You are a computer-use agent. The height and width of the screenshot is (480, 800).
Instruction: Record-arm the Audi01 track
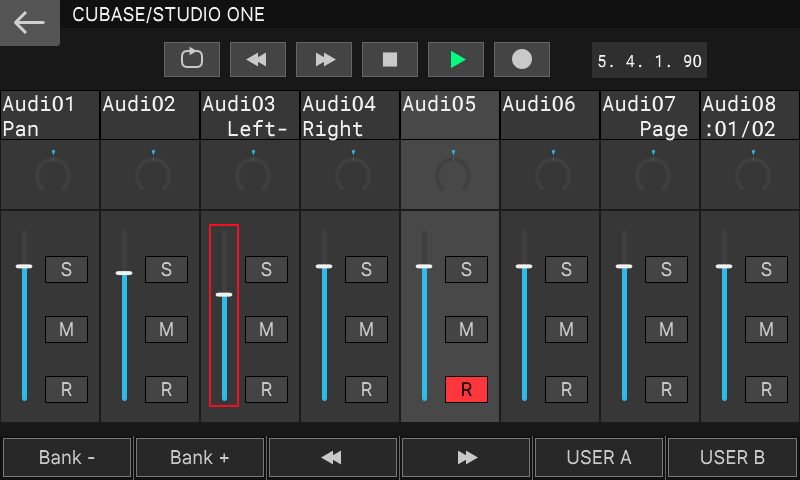coord(66,390)
